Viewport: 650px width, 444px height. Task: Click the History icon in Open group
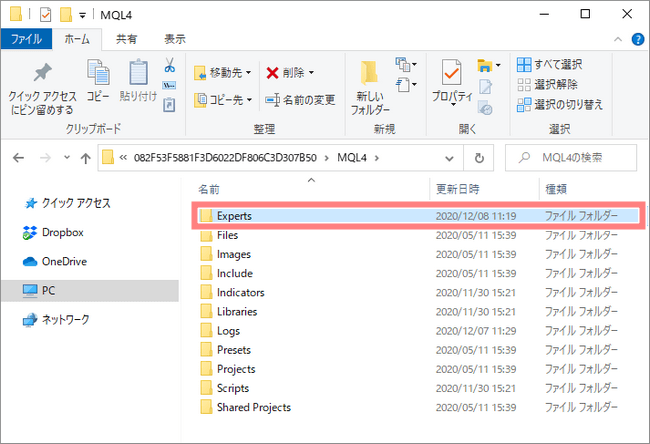coord(485,107)
